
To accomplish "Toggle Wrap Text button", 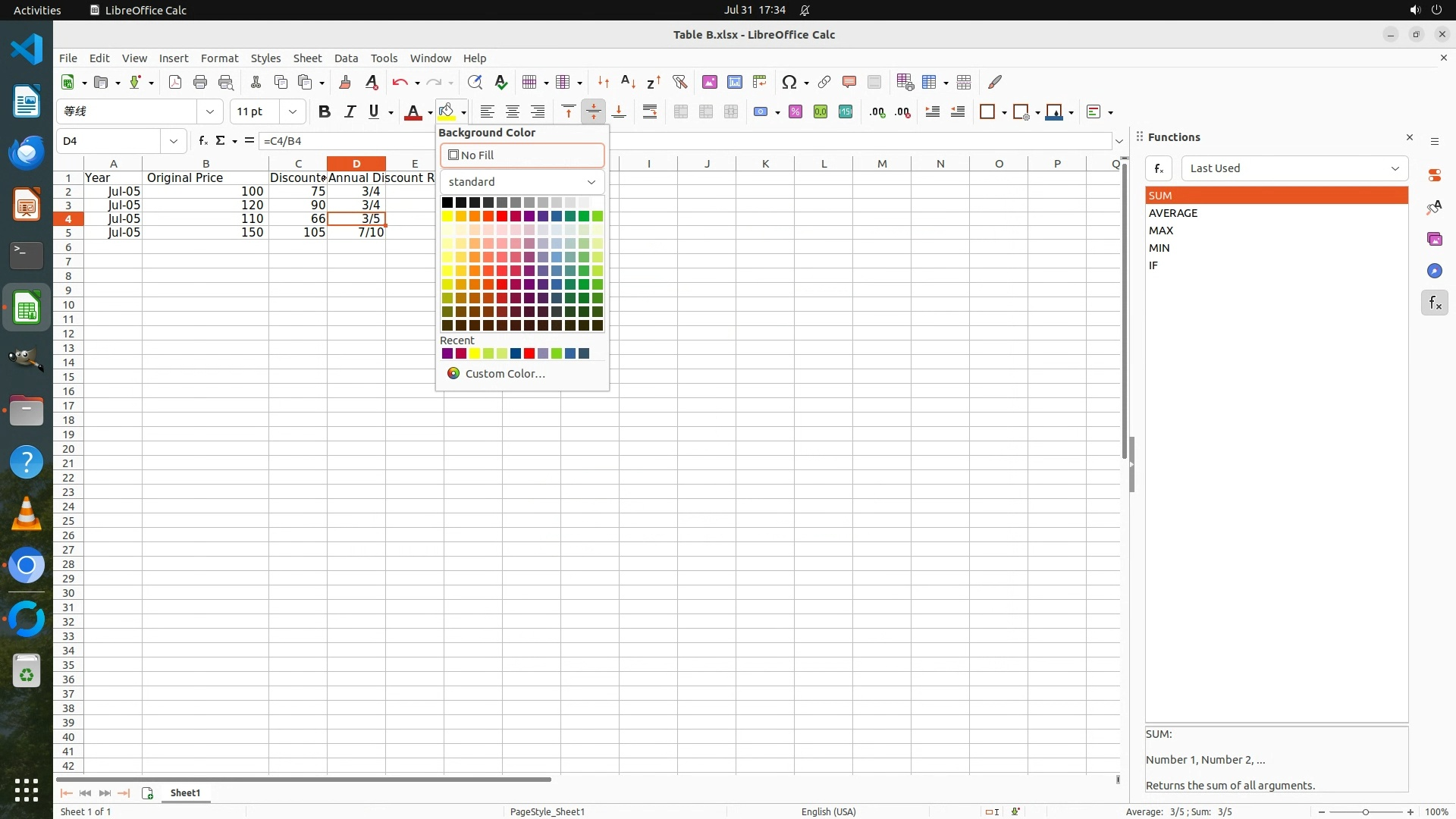I will (649, 111).
